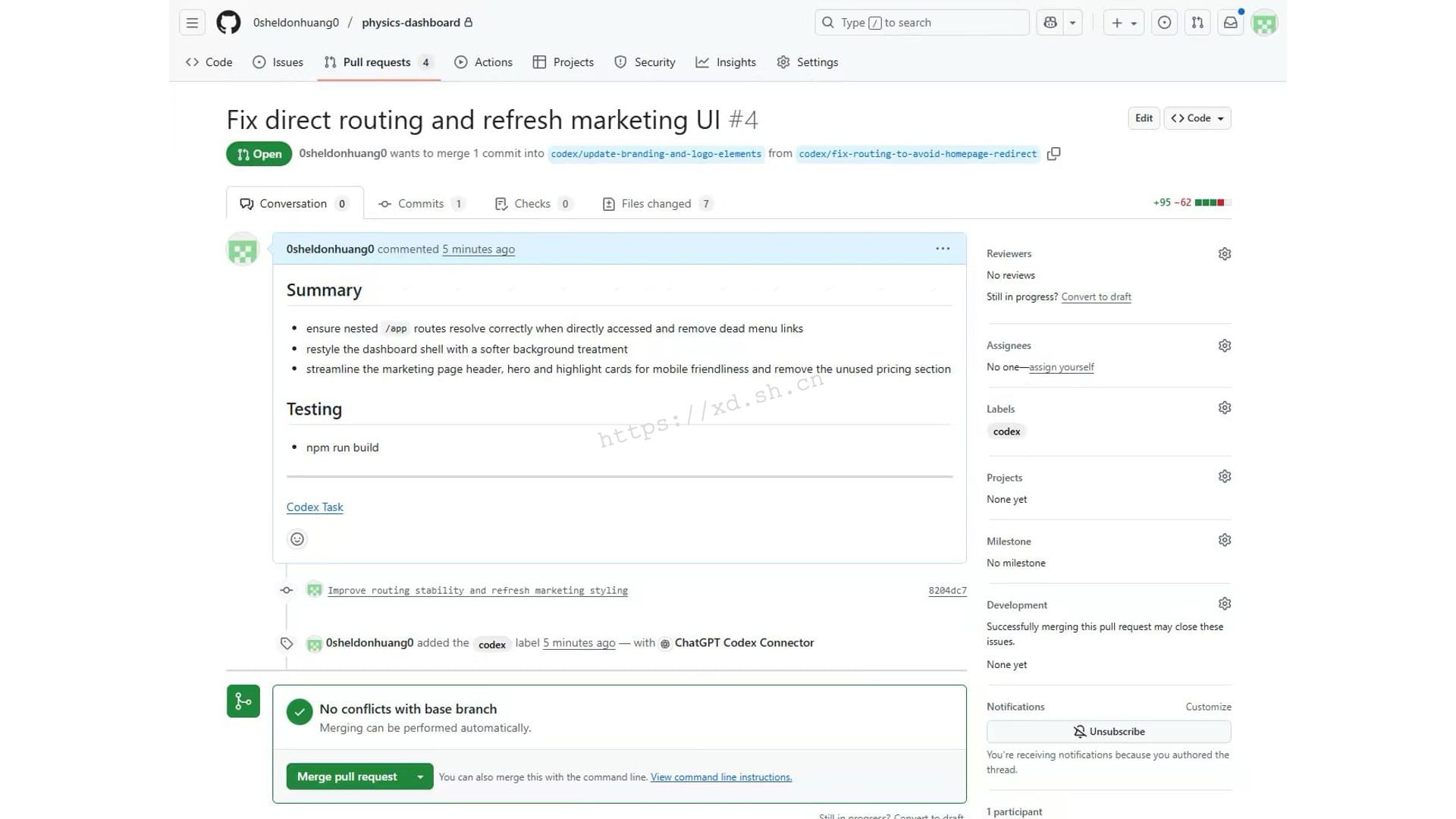Screen dimensions: 1456x819
Task: Click the GitHub logo home icon
Action: 228,23
